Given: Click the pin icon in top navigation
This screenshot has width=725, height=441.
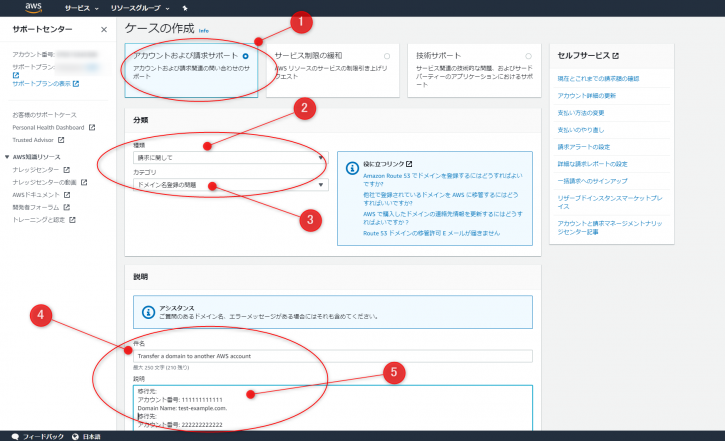Looking at the screenshot, I should (x=185, y=8).
